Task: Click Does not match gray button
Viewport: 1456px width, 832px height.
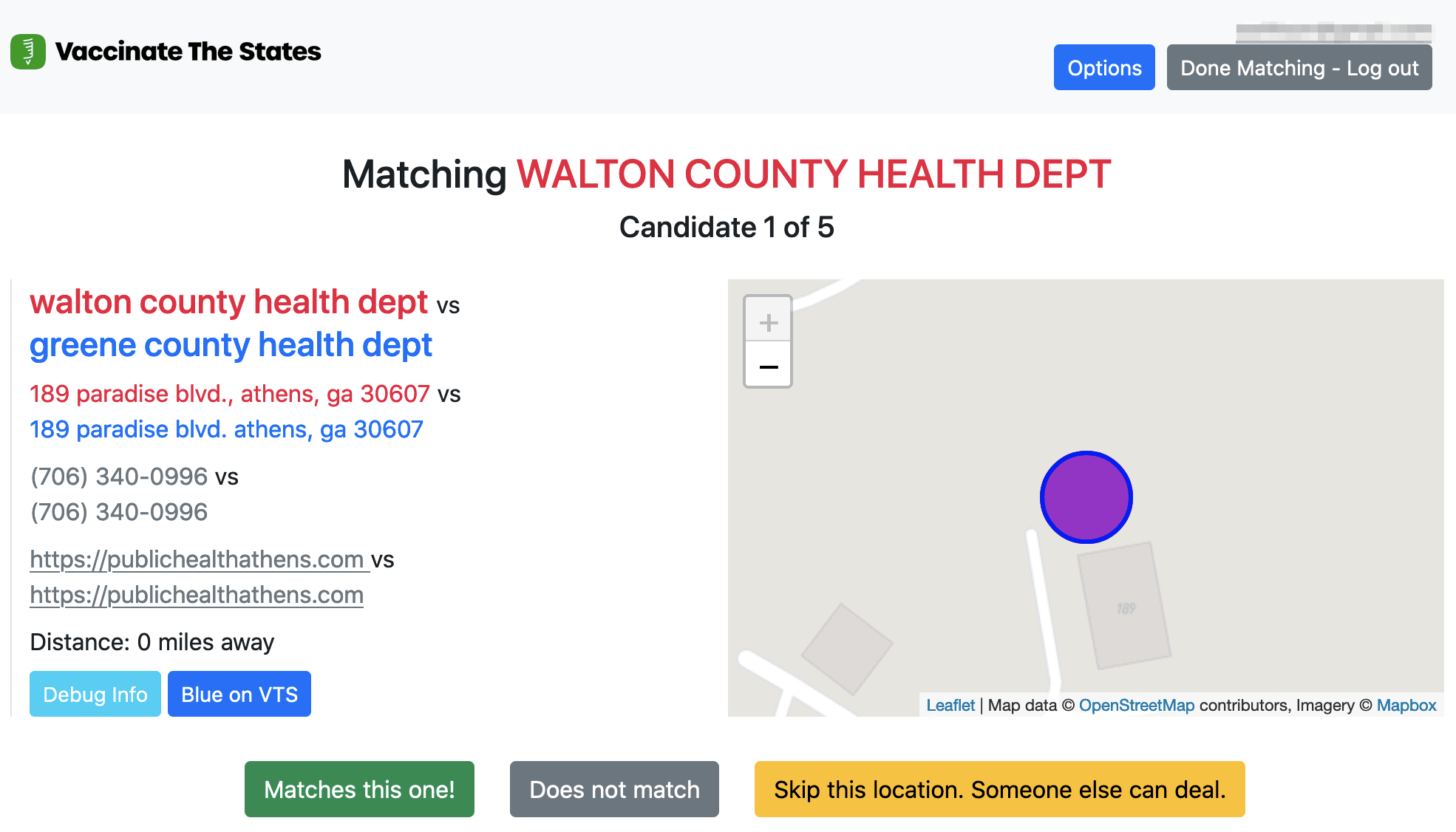Action: click(x=614, y=790)
